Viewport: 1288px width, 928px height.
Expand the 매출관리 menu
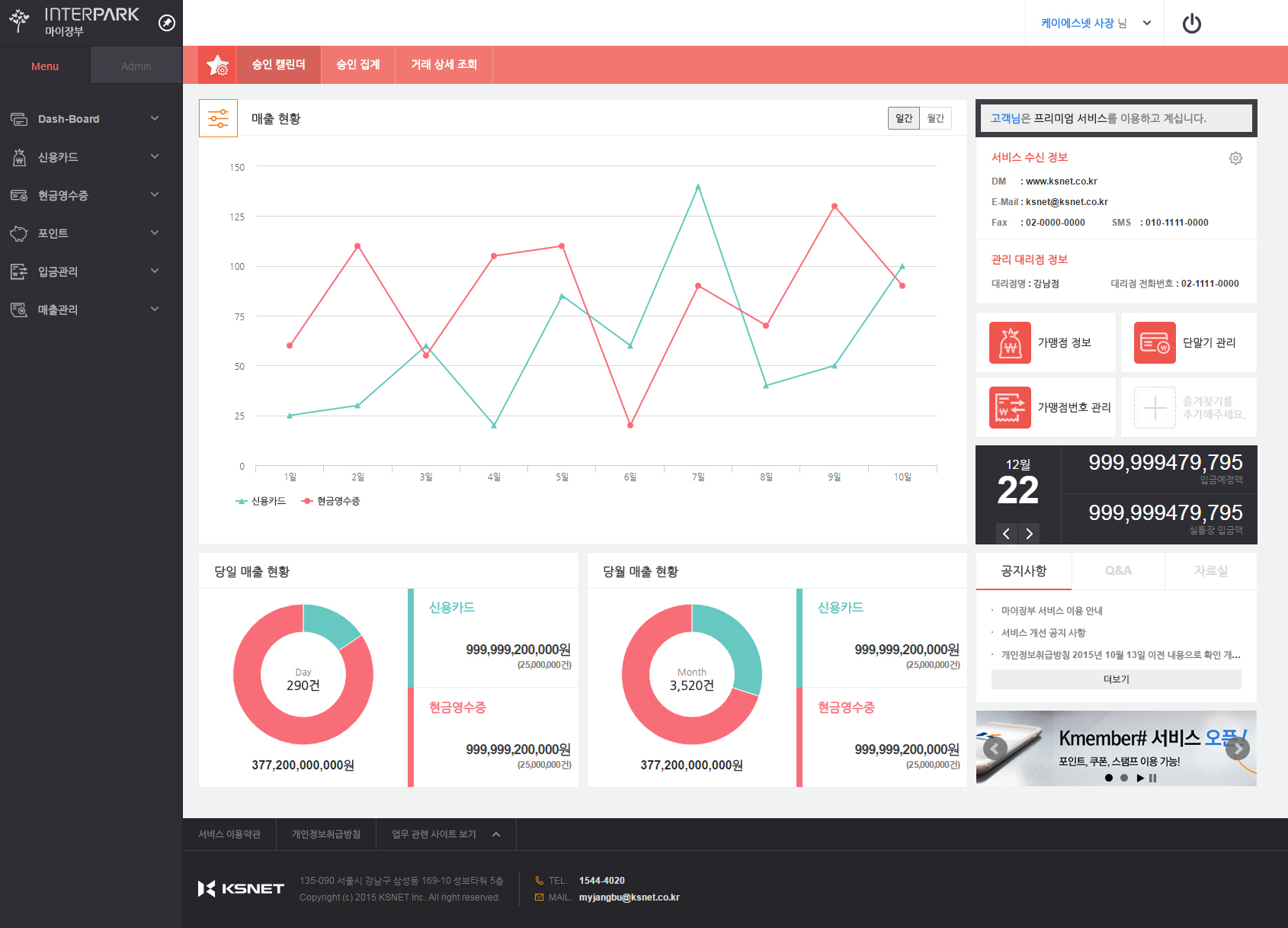tap(155, 309)
